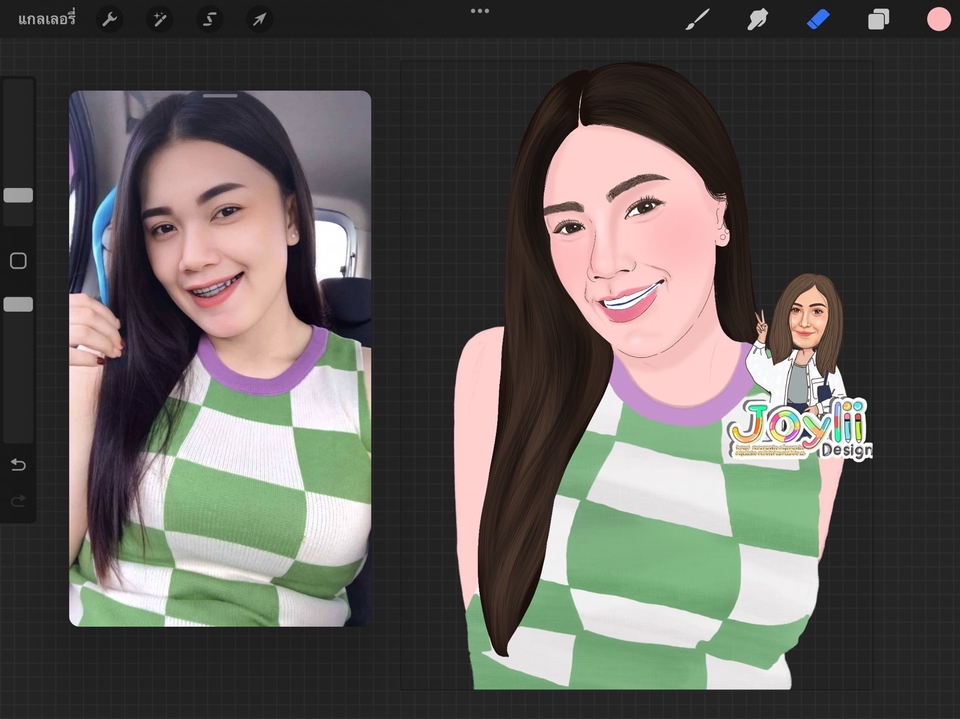Click the three-dot menu at top center

[480, 11]
